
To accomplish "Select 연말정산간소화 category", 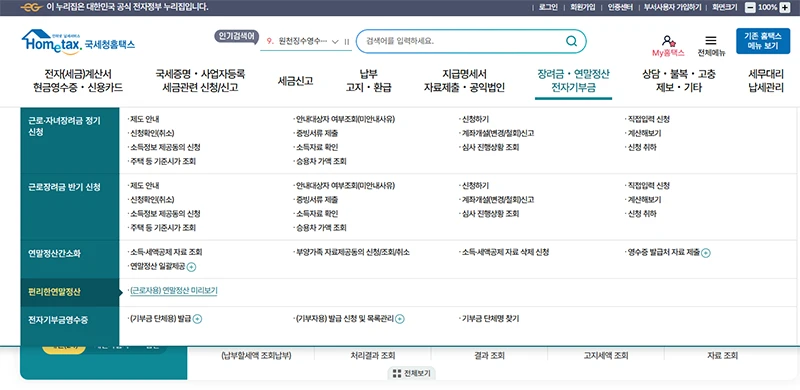I will tap(70, 259).
